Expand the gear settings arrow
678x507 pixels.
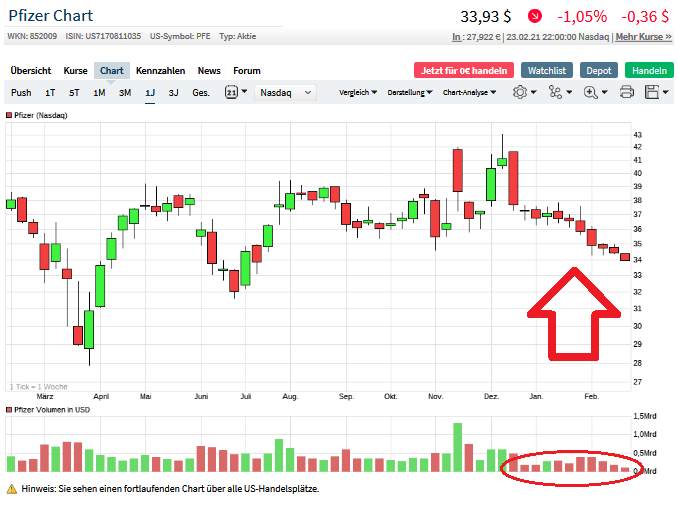pos(534,92)
